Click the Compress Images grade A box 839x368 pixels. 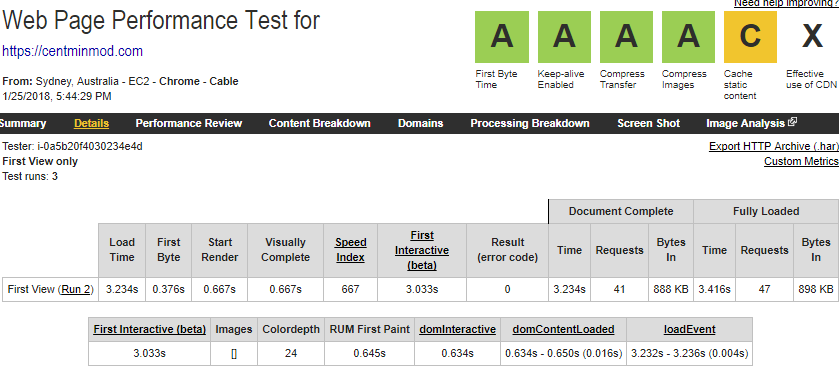tap(688, 37)
